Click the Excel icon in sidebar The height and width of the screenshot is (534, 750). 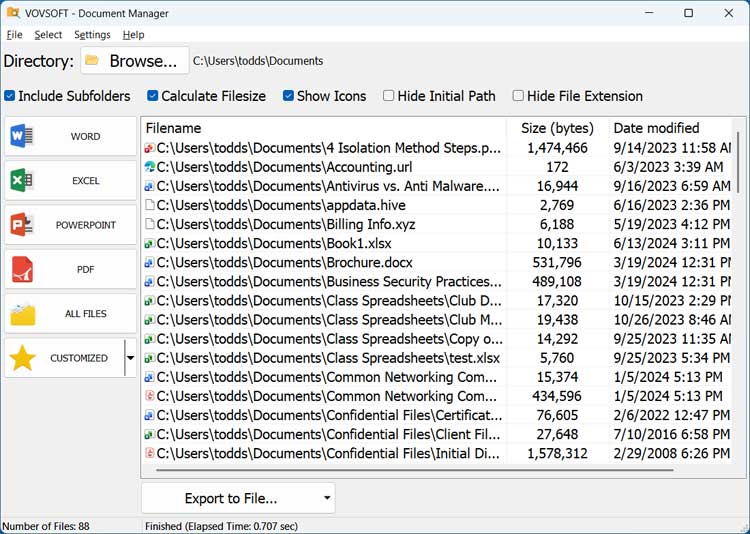tap(22, 180)
